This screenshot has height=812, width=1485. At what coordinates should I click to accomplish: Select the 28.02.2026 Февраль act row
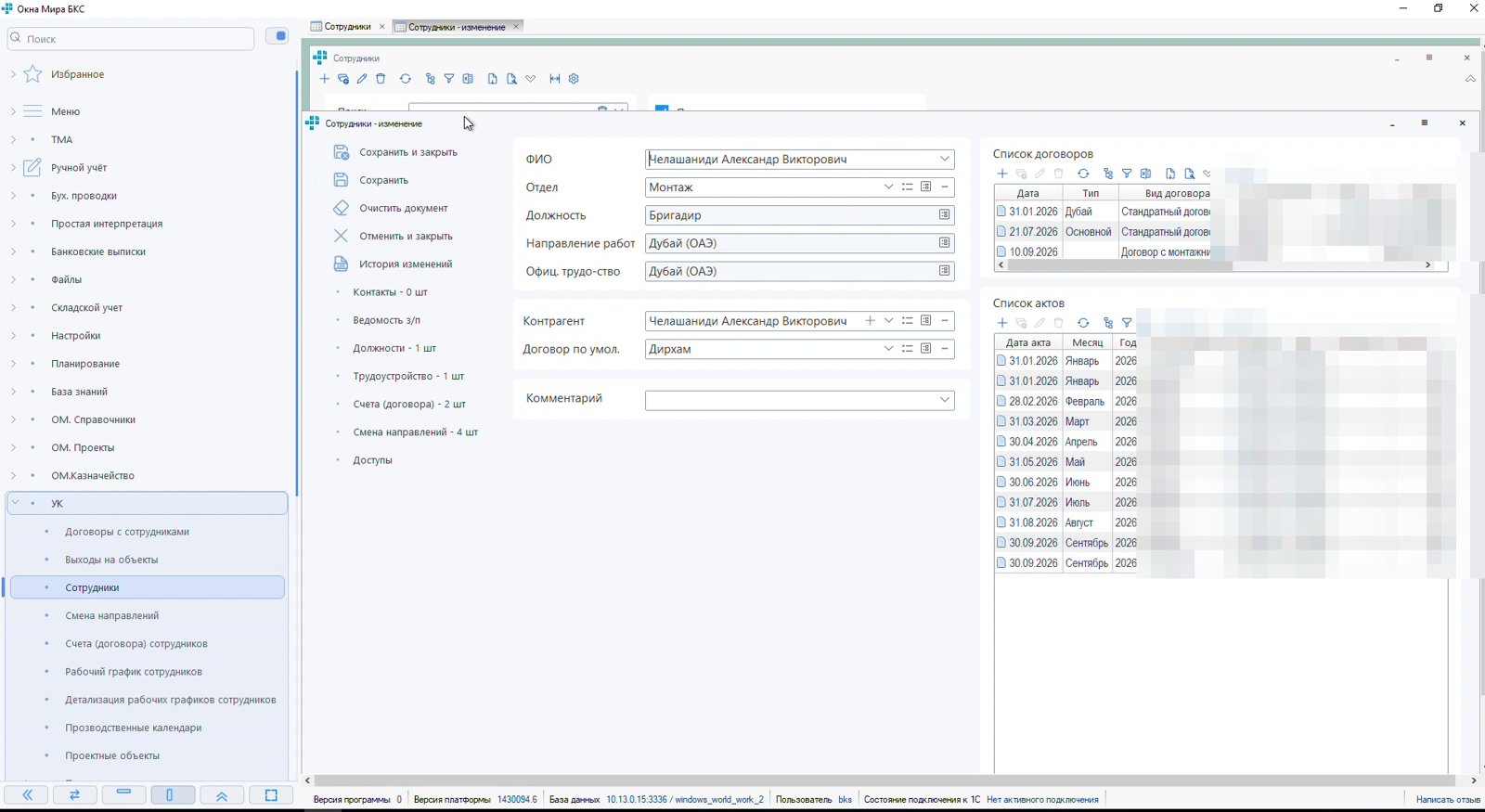coord(1065,402)
